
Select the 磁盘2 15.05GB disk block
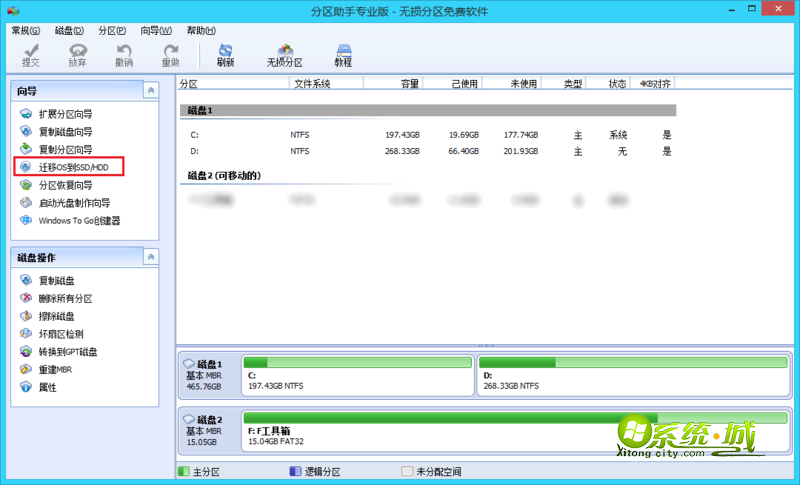[209, 431]
